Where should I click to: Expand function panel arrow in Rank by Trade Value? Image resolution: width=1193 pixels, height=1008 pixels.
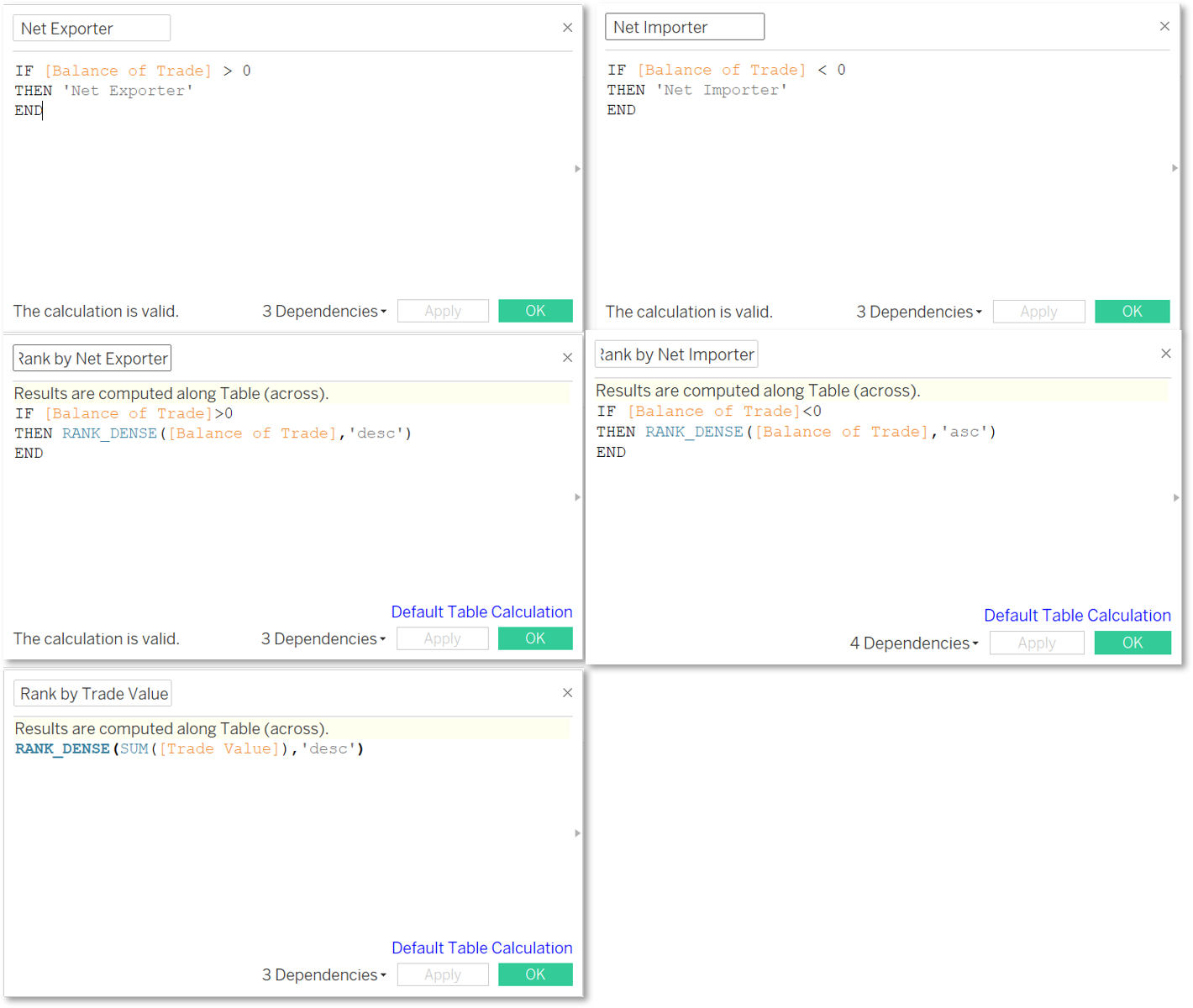(x=577, y=833)
